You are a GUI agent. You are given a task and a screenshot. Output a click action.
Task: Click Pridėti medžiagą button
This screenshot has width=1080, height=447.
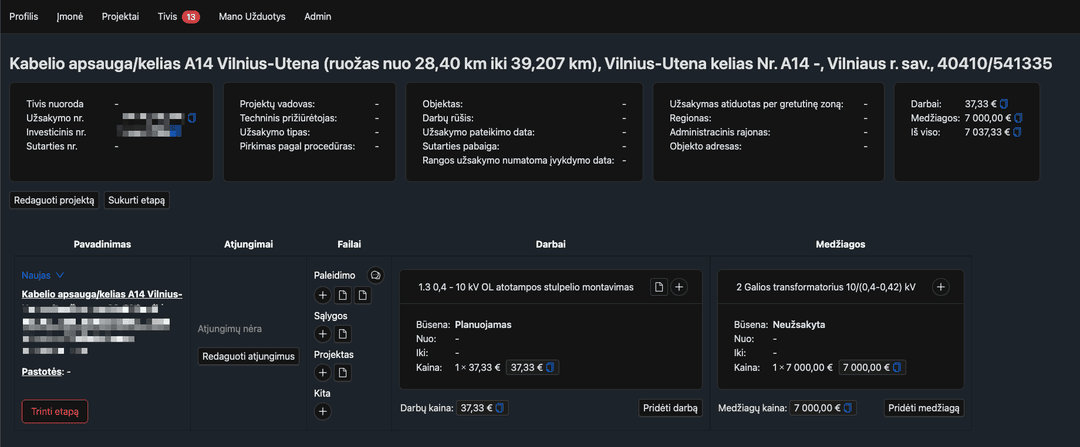[924, 408]
